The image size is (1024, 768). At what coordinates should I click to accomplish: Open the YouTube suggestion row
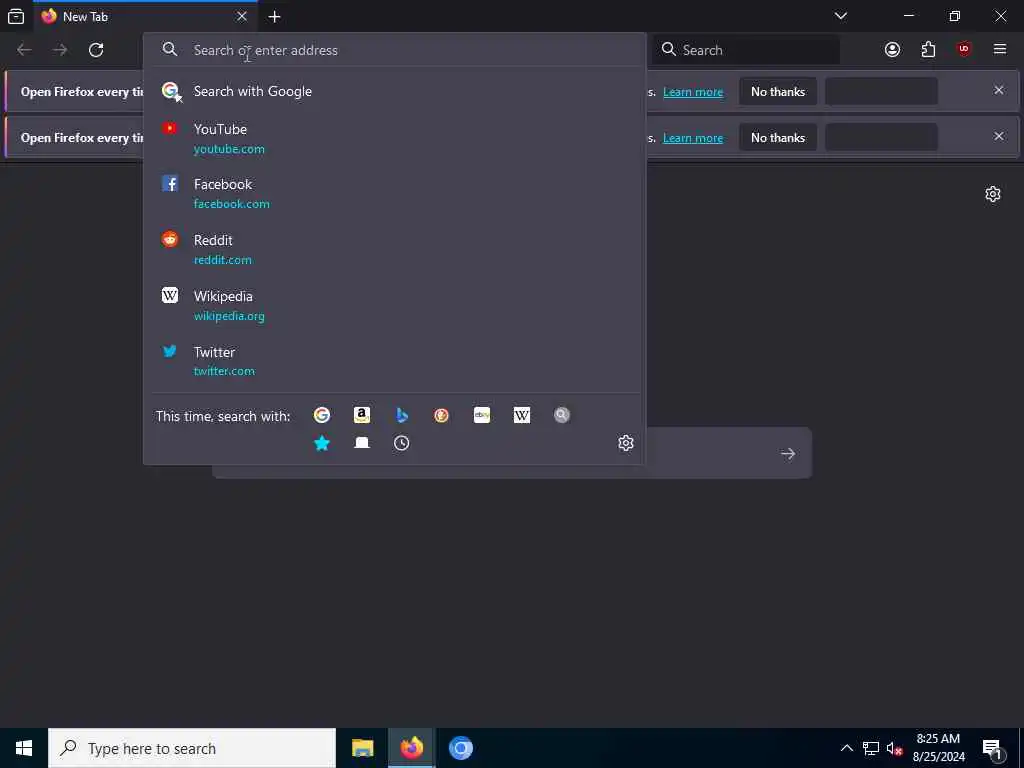pos(394,138)
